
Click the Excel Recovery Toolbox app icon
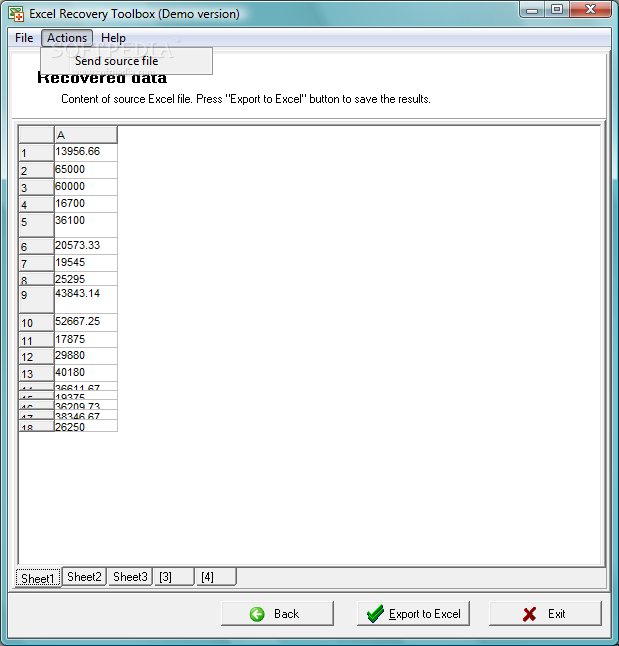[16, 14]
